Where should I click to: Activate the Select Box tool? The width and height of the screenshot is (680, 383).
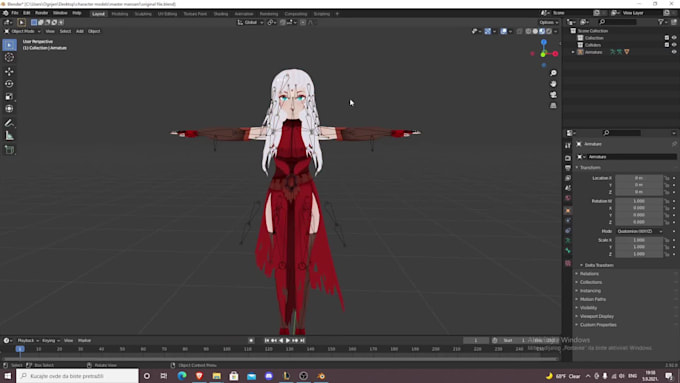coord(9,45)
